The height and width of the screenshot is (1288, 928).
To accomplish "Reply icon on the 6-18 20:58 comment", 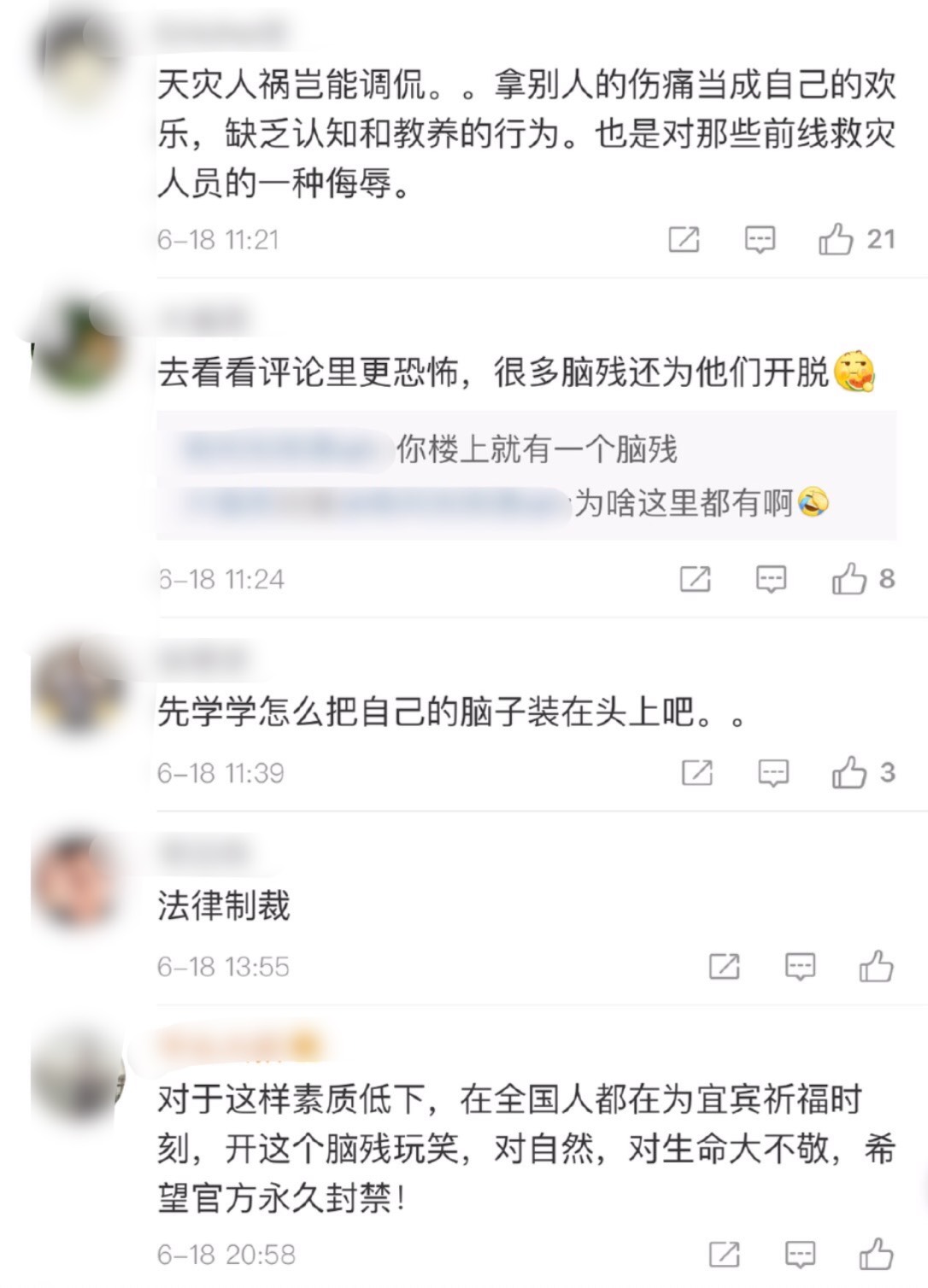I will 800,1255.
